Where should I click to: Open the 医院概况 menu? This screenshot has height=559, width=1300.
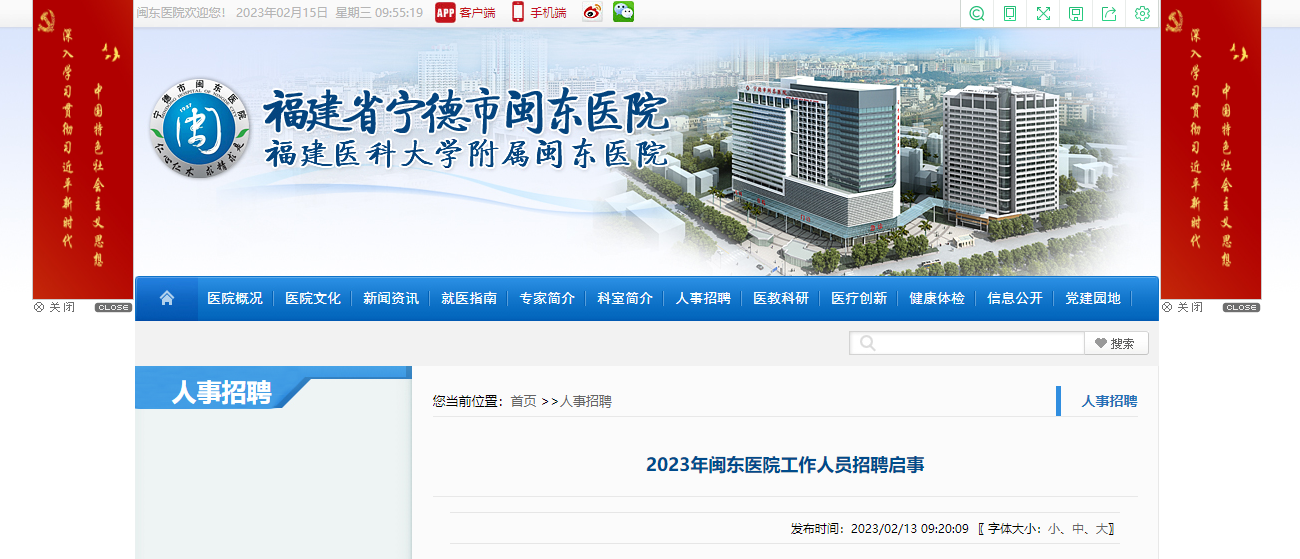coord(235,298)
